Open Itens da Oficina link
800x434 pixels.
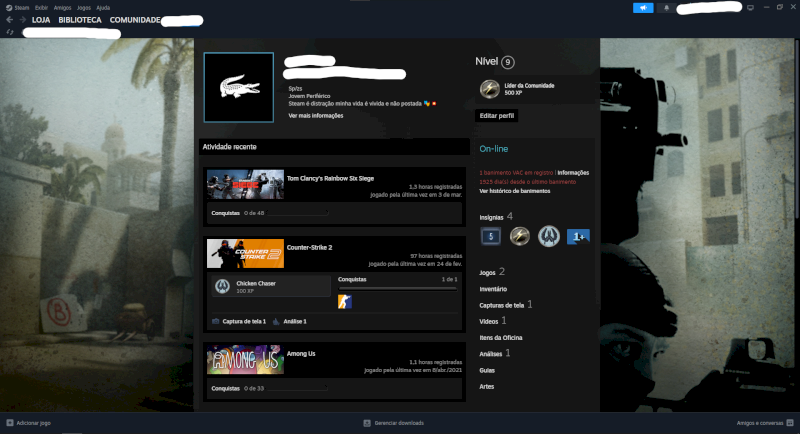pyautogui.click(x=501, y=338)
